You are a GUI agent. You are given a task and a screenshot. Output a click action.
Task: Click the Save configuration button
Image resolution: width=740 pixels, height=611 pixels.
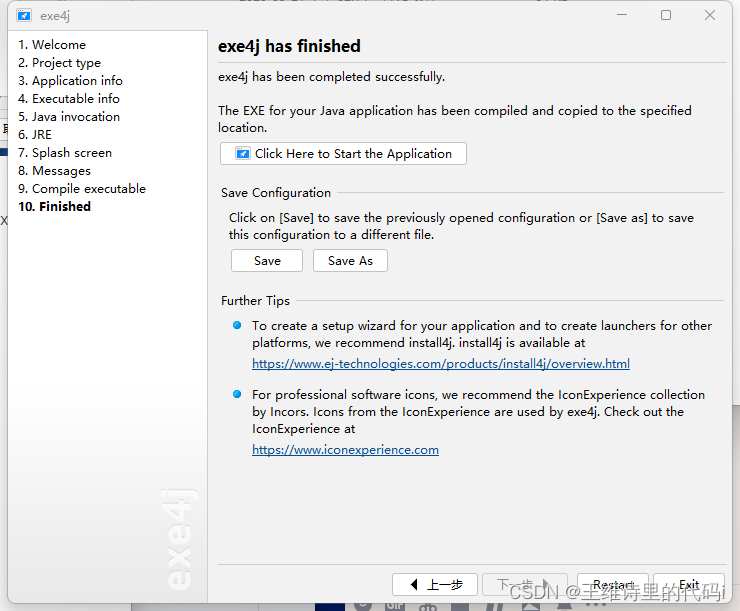tap(267, 260)
